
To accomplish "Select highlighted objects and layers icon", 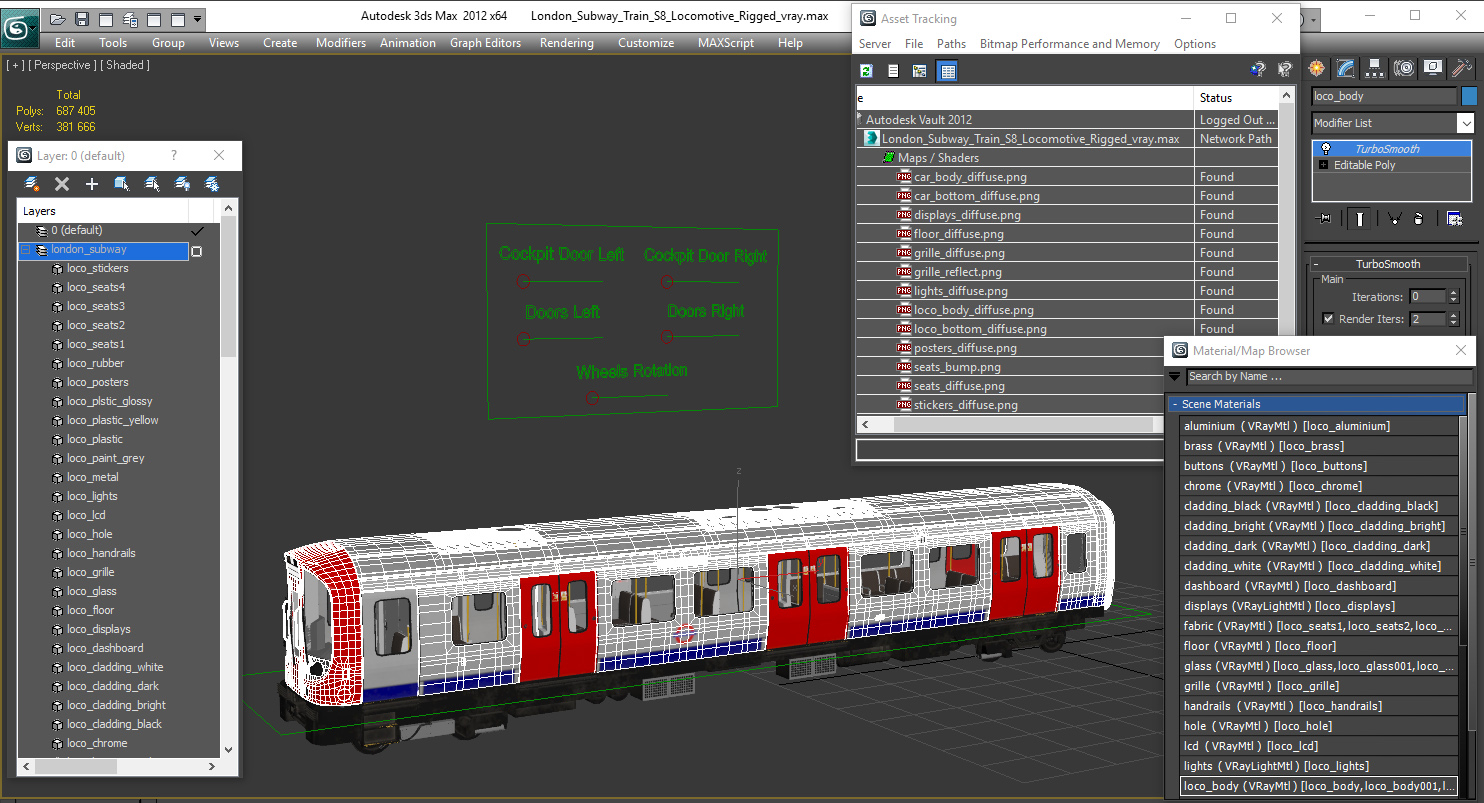I will click(122, 184).
